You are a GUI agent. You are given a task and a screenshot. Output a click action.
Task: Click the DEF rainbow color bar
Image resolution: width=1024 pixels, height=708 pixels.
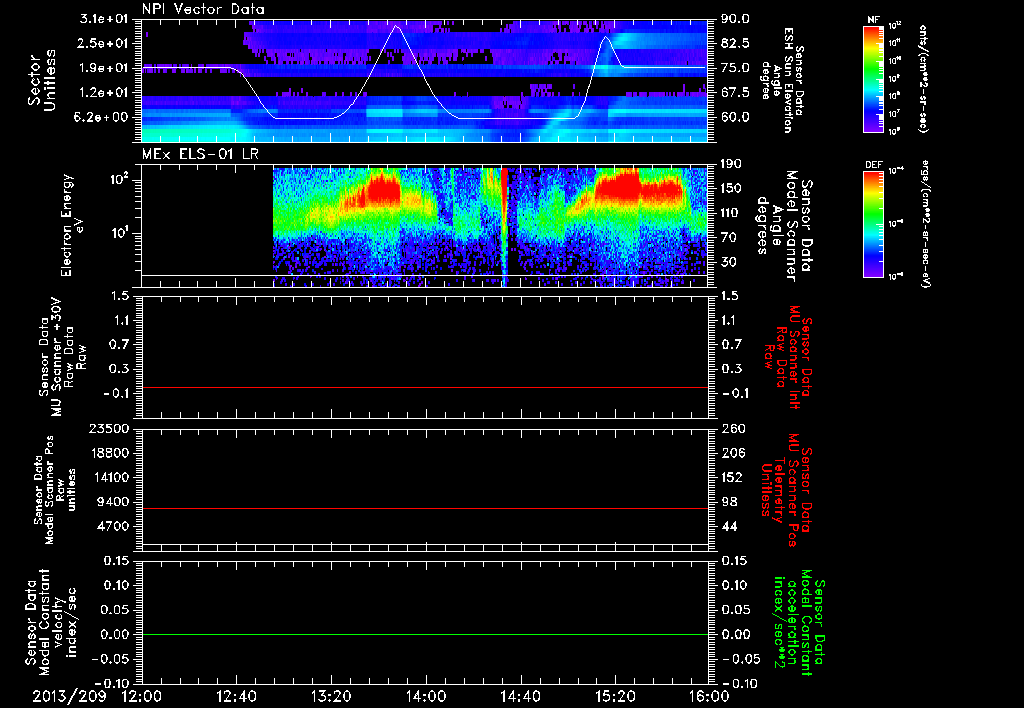873,224
